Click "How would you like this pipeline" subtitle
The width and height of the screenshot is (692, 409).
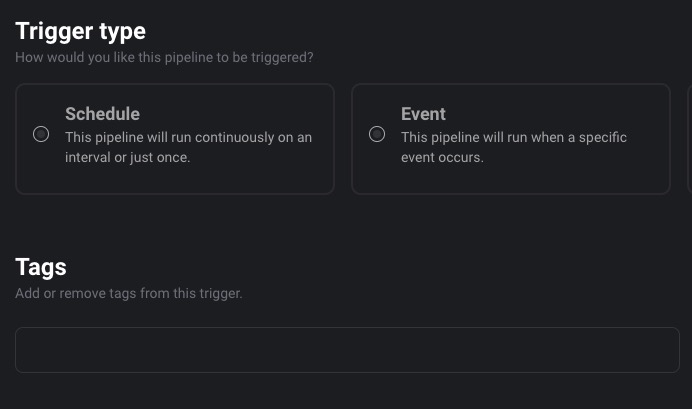point(164,58)
